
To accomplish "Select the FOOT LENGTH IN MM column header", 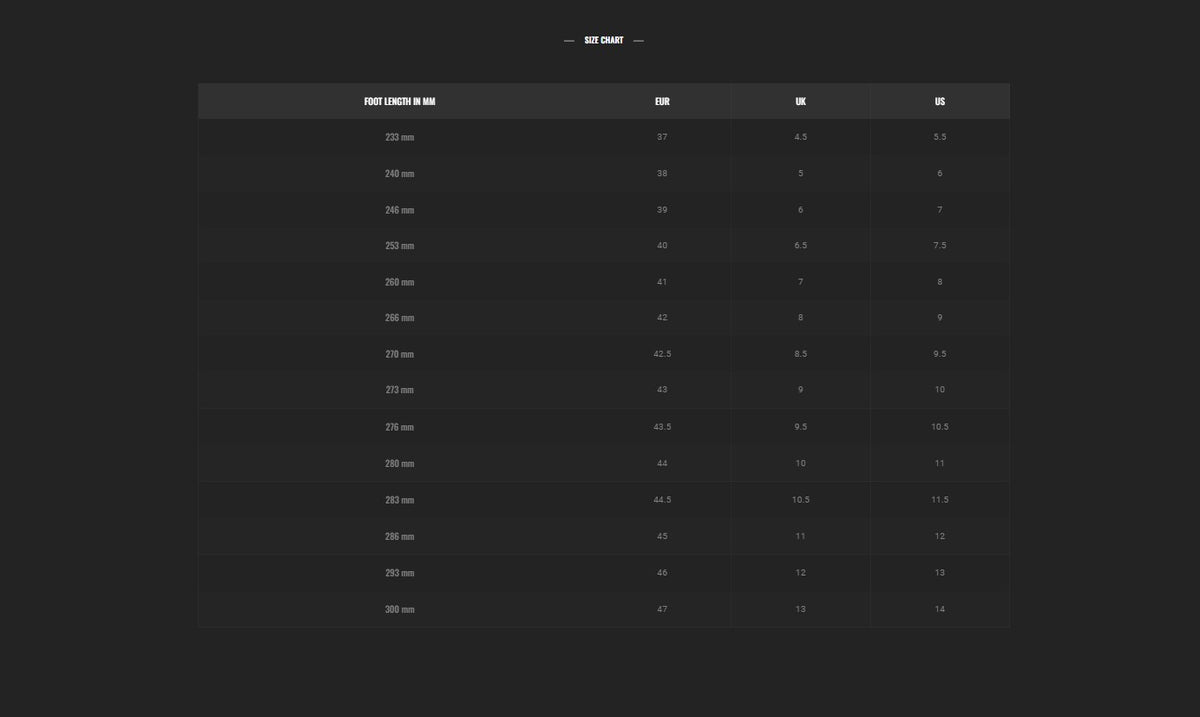I will click(x=400, y=101).
